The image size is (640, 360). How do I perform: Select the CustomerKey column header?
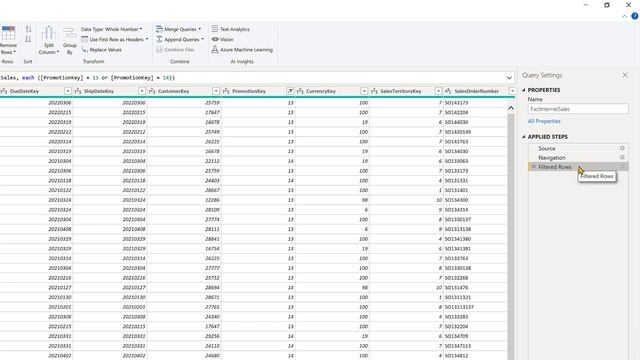[x=173, y=91]
